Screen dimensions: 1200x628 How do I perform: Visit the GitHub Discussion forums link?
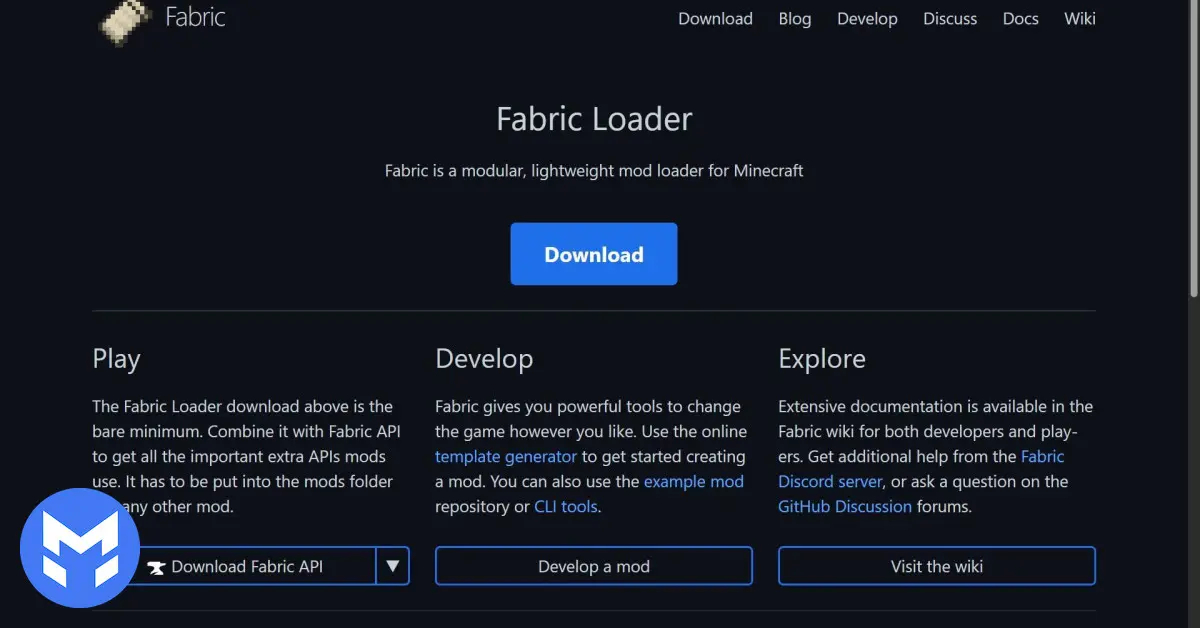coord(845,507)
